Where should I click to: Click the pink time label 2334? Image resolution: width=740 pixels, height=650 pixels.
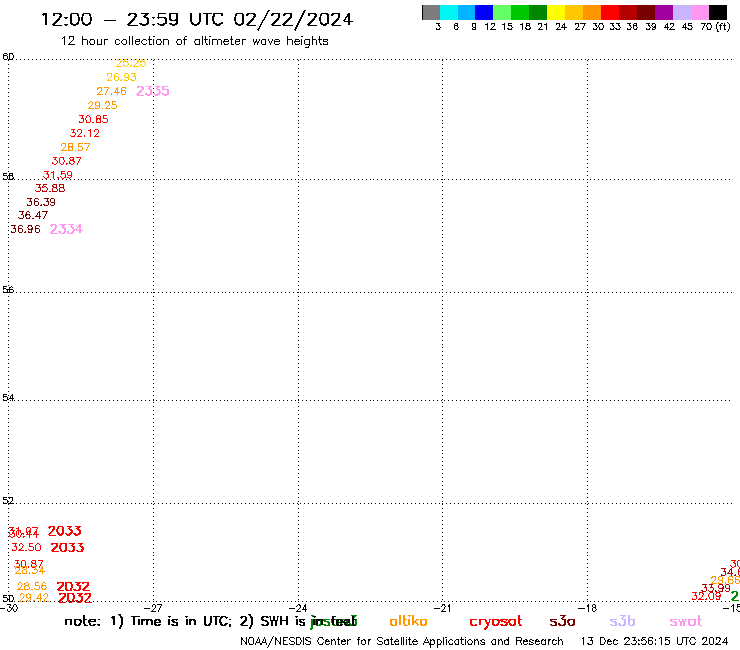(x=66, y=229)
